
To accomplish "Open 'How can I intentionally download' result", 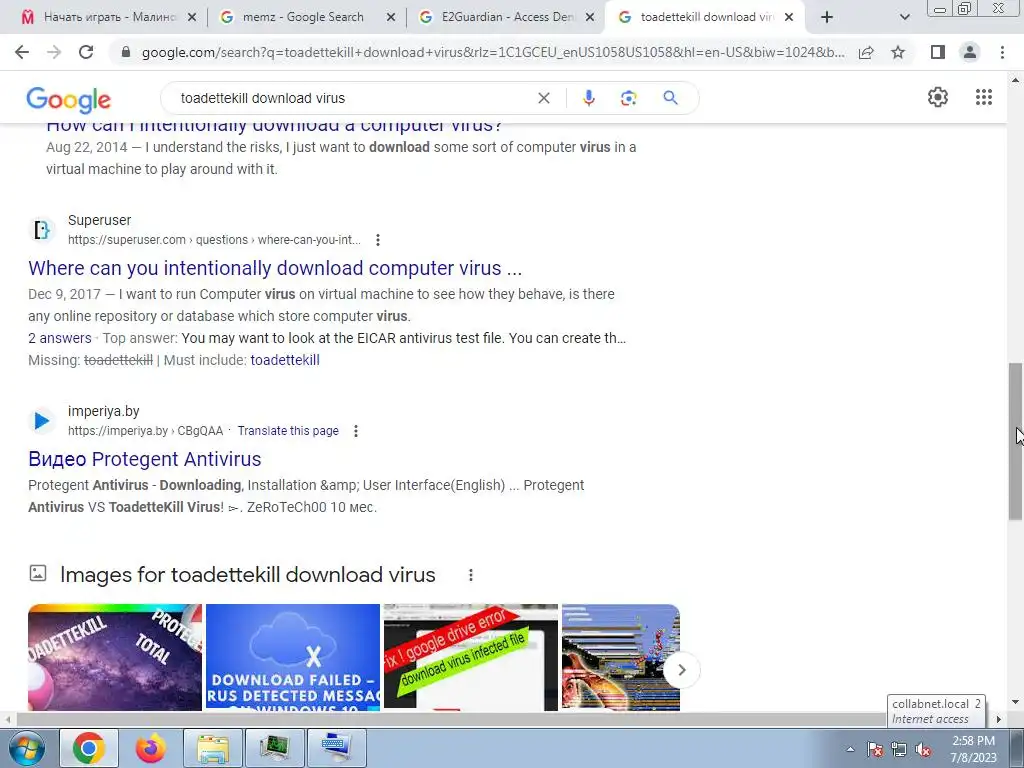I will tap(274, 127).
